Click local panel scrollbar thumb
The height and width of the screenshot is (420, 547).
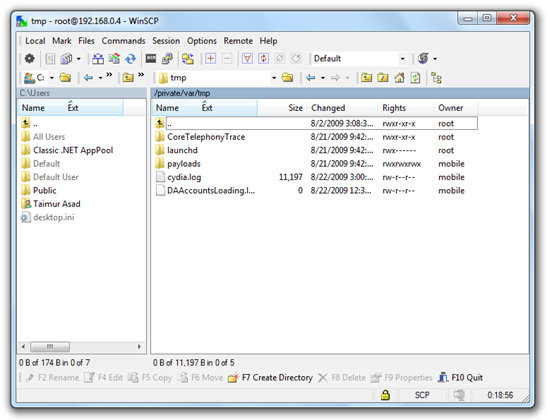coord(50,347)
